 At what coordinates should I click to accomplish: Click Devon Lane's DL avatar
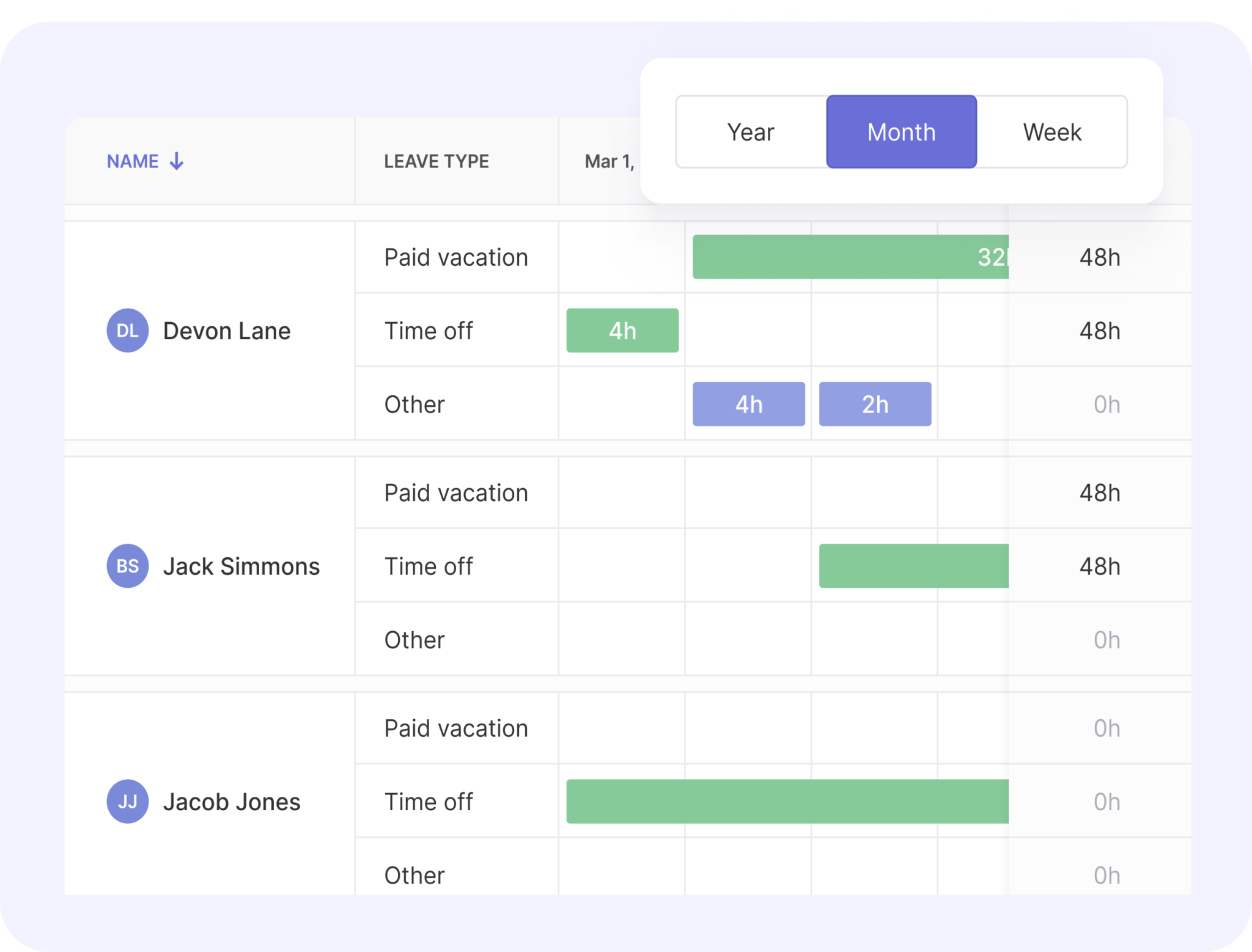pyautogui.click(x=127, y=331)
